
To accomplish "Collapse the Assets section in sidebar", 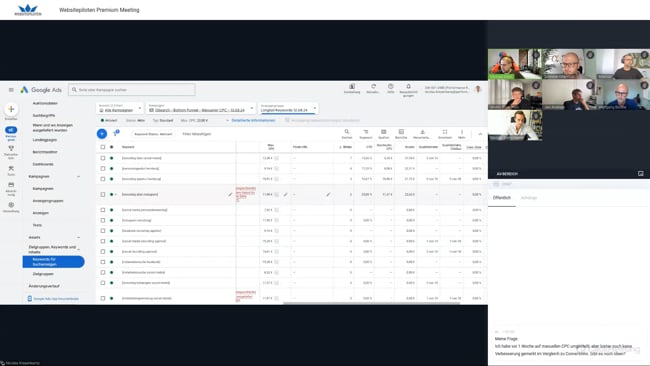I will coord(78,238).
